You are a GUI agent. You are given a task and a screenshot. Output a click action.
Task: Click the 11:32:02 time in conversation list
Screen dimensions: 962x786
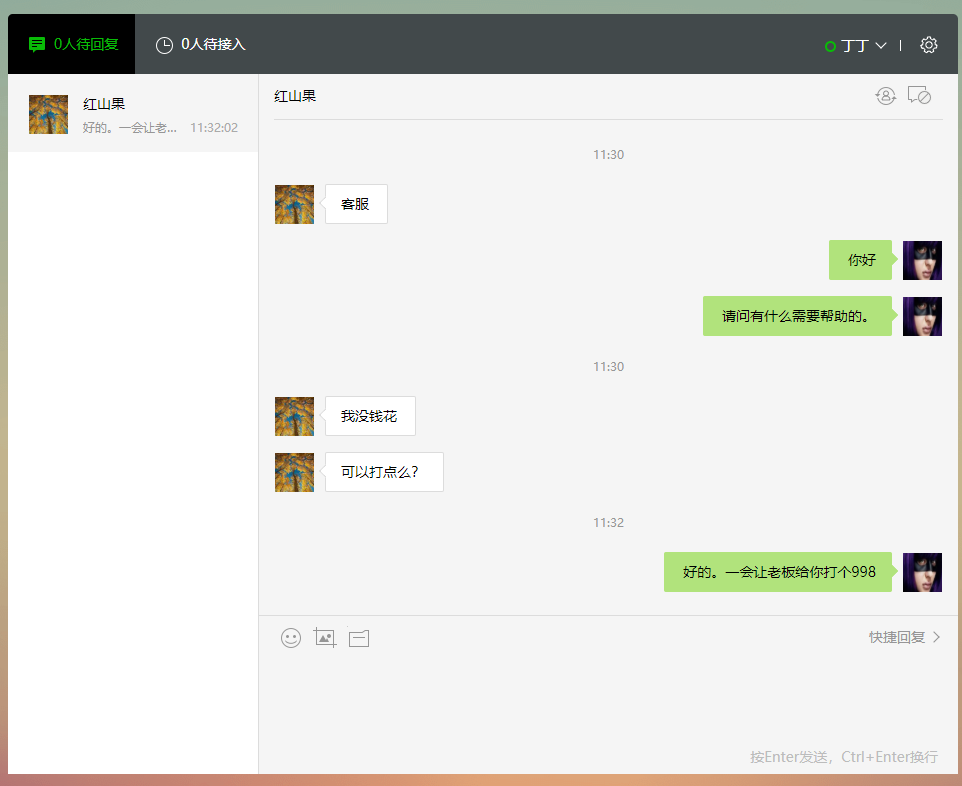coord(214,128)
